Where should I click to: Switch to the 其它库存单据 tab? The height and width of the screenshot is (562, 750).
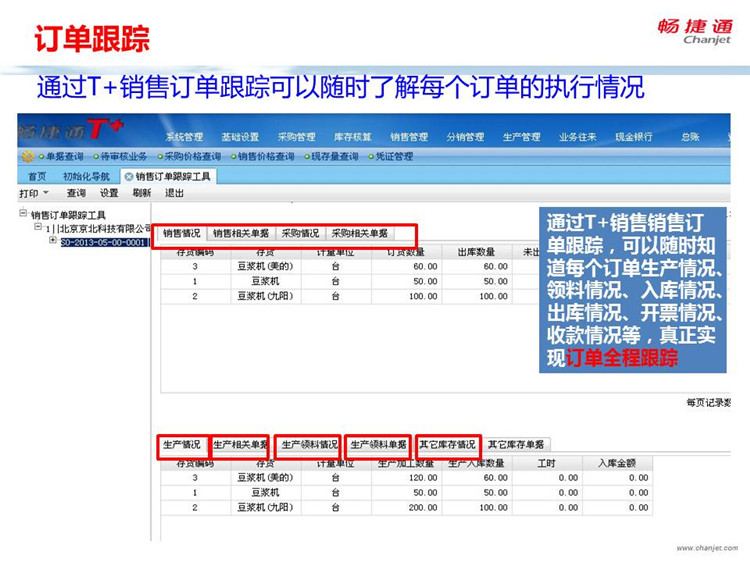pos(516,445)
